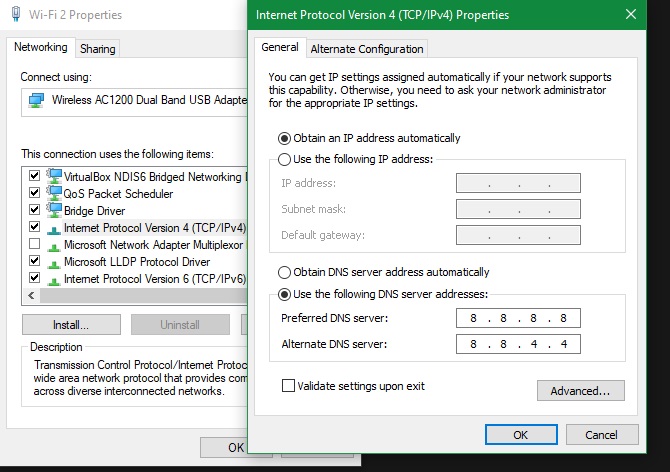This screenshot has width=670, height=472.
Task: Select Use the following IP address
Action: tap(285, 159)
